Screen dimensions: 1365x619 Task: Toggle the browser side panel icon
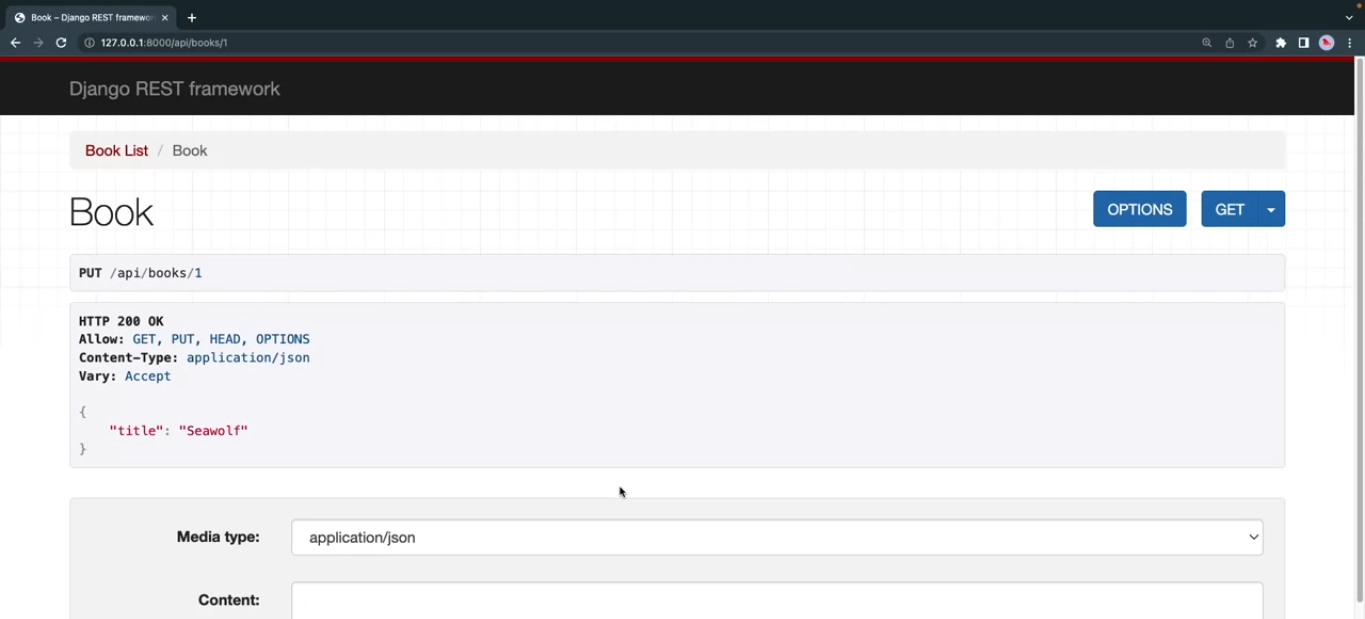(1304, 43)
